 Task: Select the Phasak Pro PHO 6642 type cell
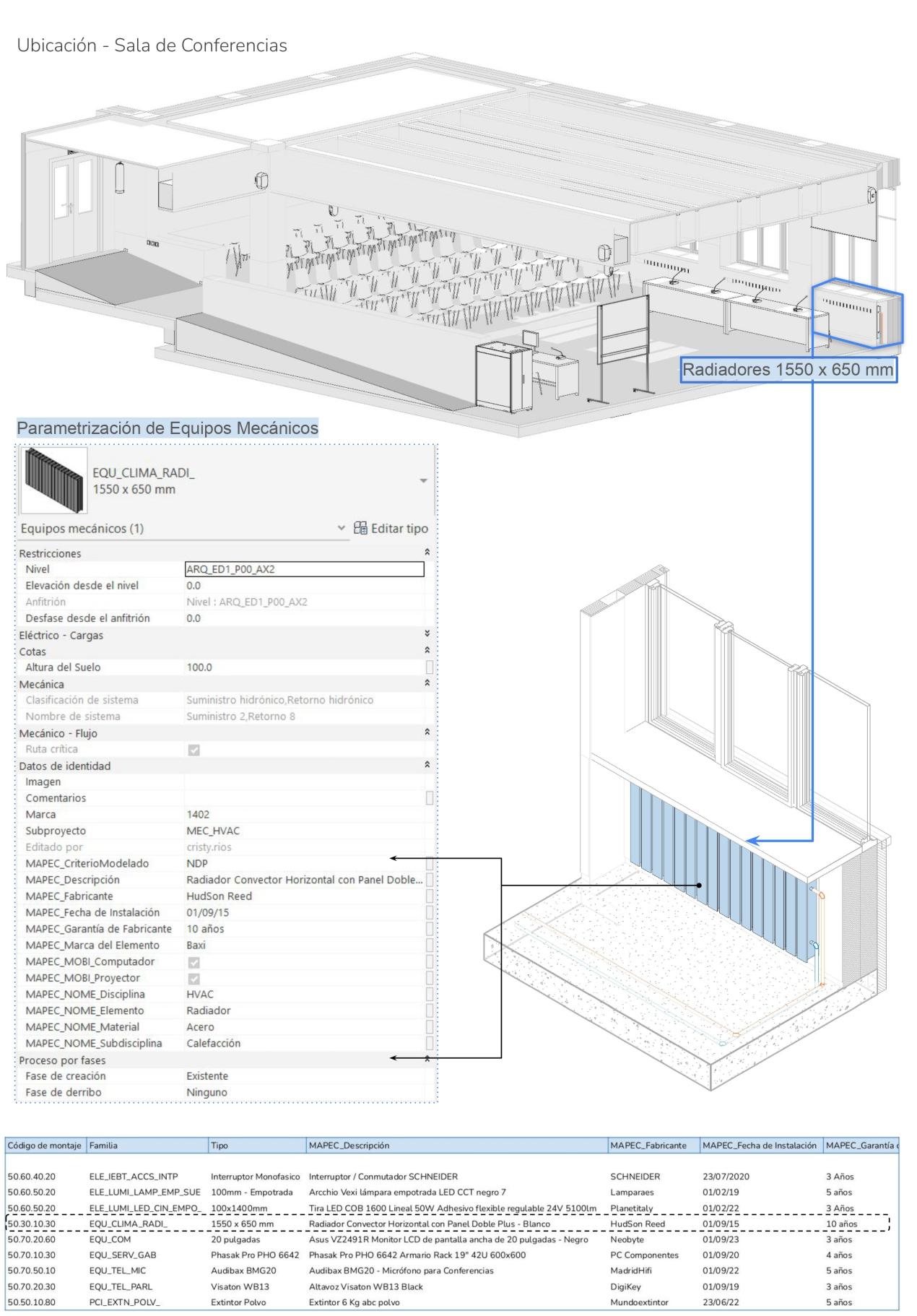(x=255, y=1255)
